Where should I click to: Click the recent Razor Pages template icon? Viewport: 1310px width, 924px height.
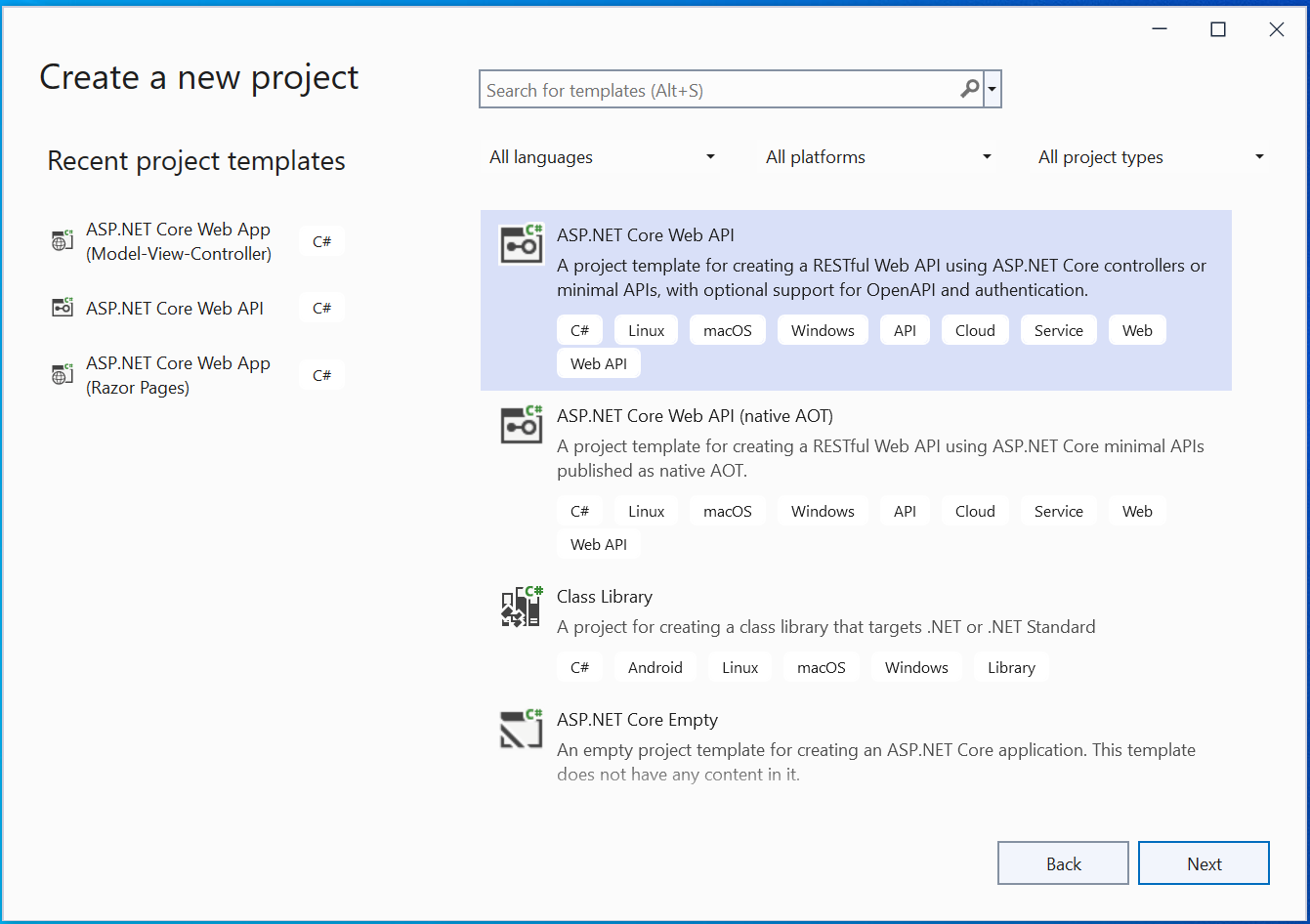(63, 374)
